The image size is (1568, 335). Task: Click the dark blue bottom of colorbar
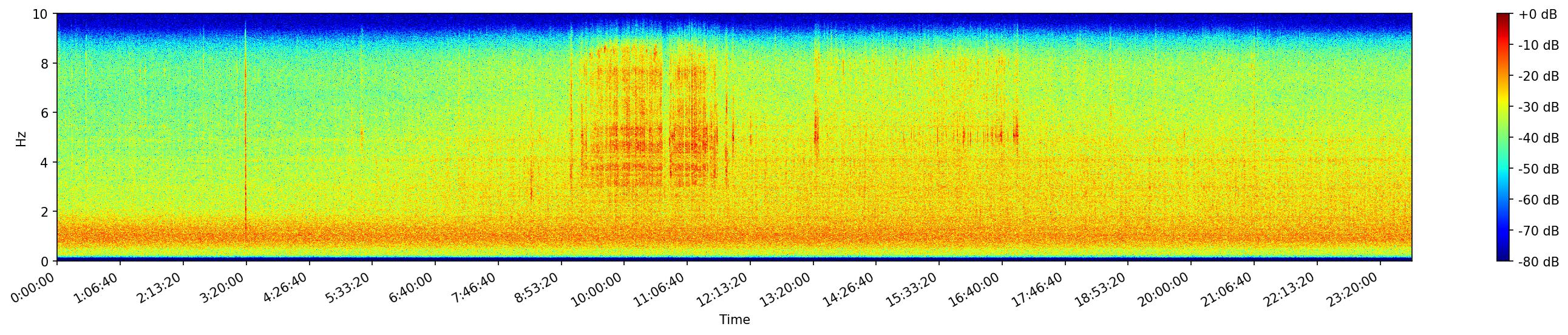point(1504,258)
